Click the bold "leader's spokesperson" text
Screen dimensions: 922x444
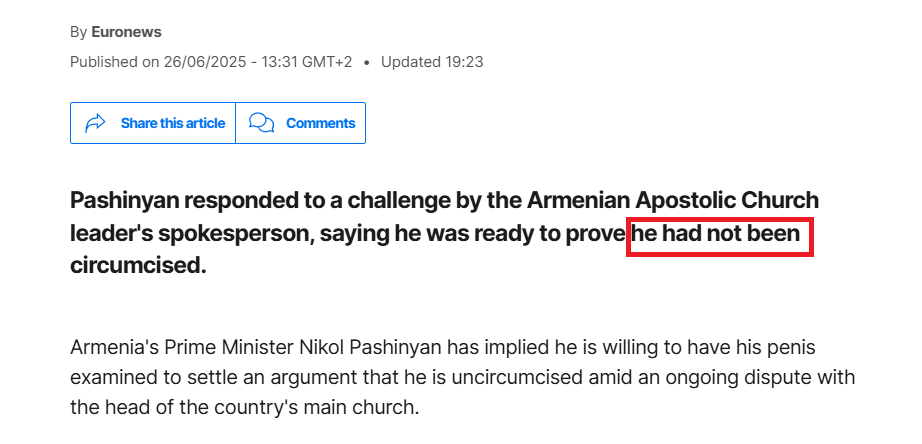(189, 234)
